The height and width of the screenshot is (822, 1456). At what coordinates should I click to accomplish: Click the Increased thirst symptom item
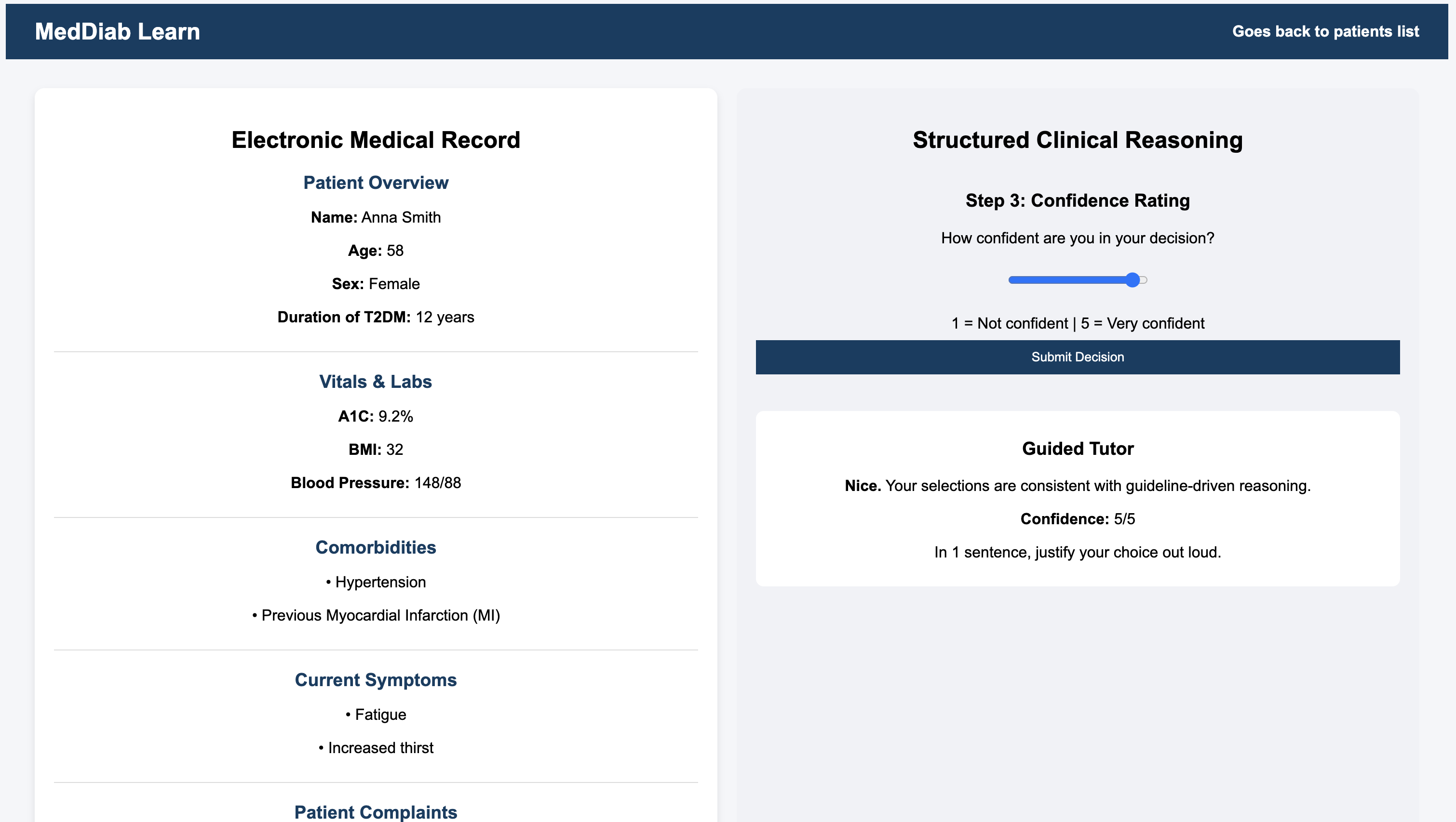pyautogui.click(x=375, y=747)
